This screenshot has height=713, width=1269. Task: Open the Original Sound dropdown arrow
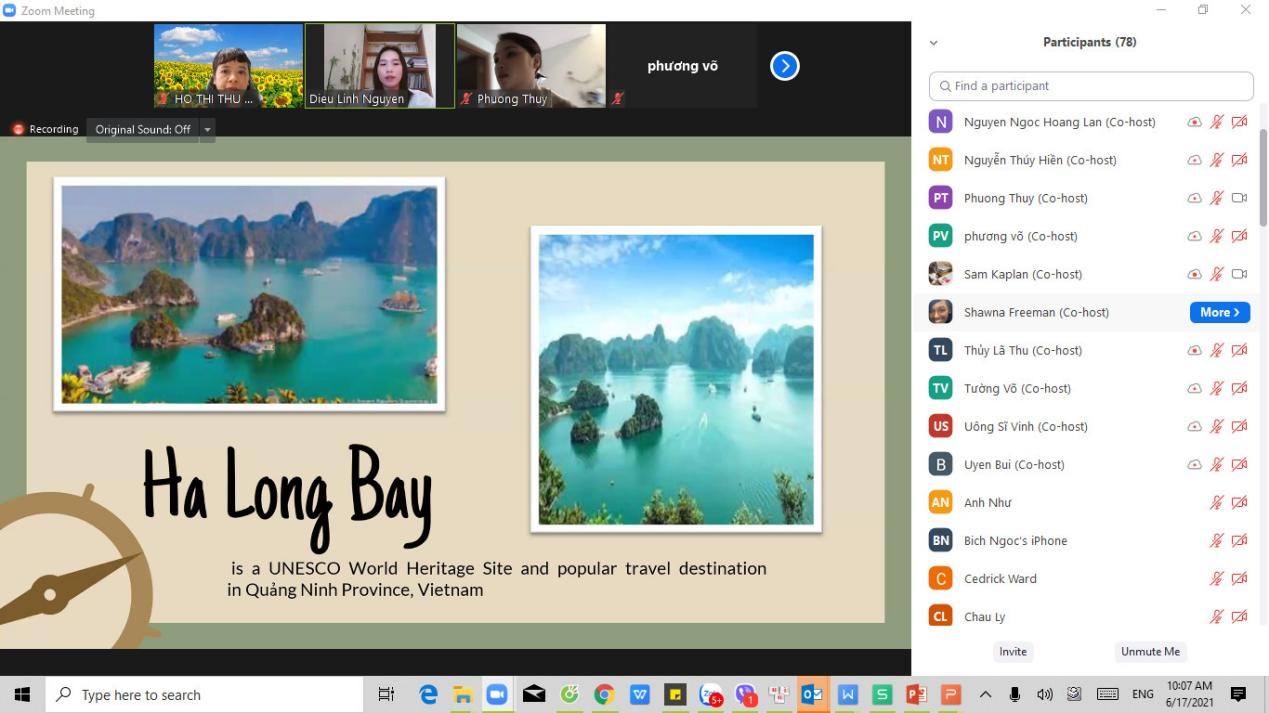point(208,129)
